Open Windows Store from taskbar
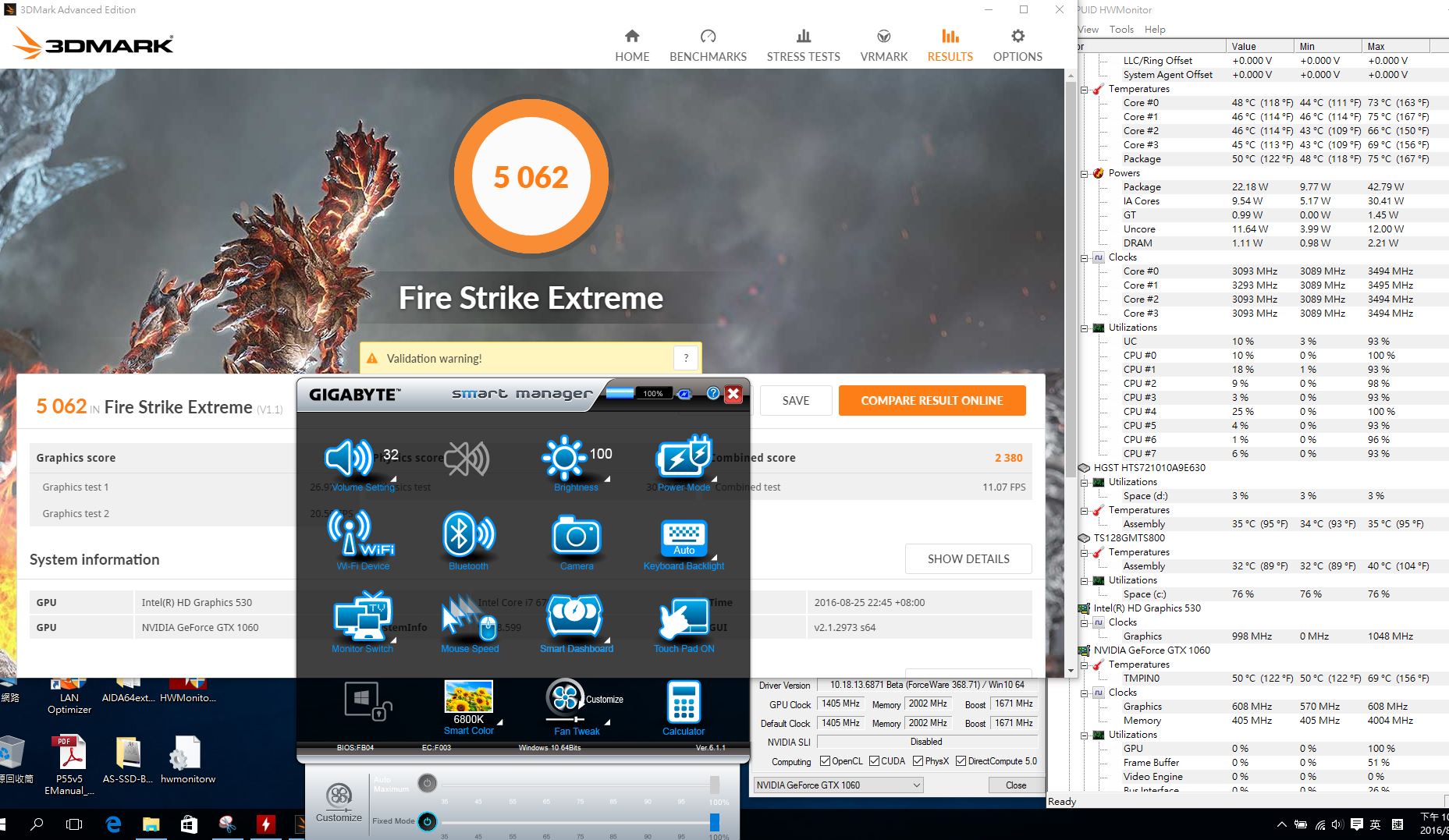This screenshot has width=1449, height=840. click(x=189, y=824)
